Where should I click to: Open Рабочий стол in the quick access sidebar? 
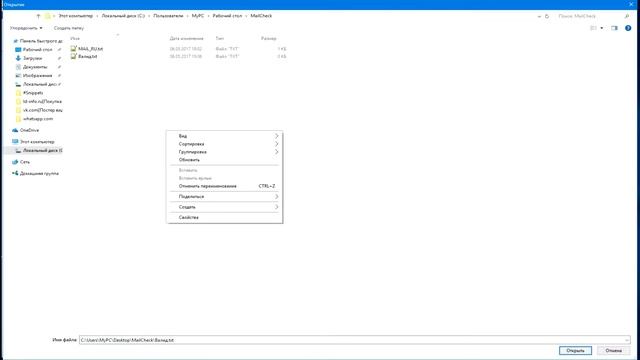click(x=38, y=49)
